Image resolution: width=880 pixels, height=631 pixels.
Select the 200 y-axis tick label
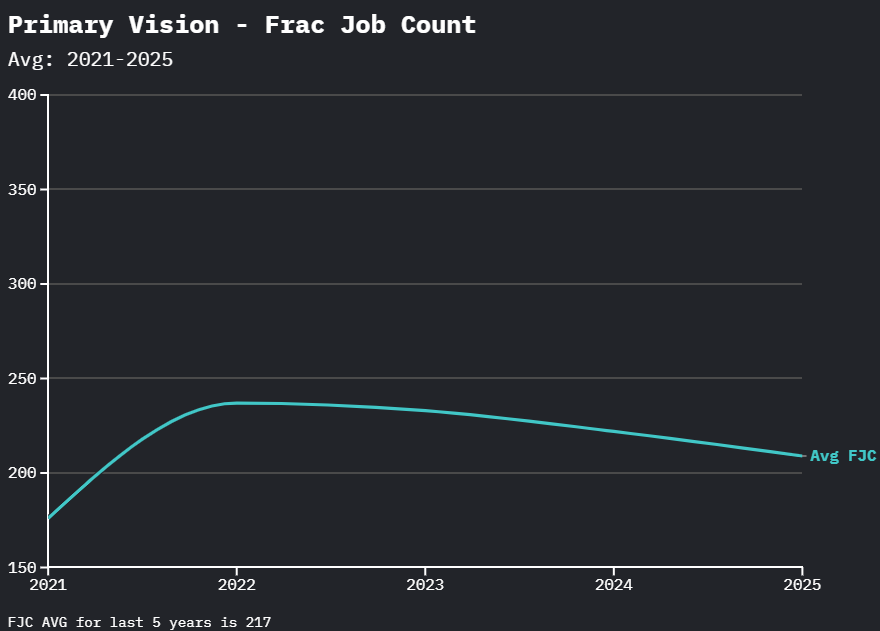22,473
